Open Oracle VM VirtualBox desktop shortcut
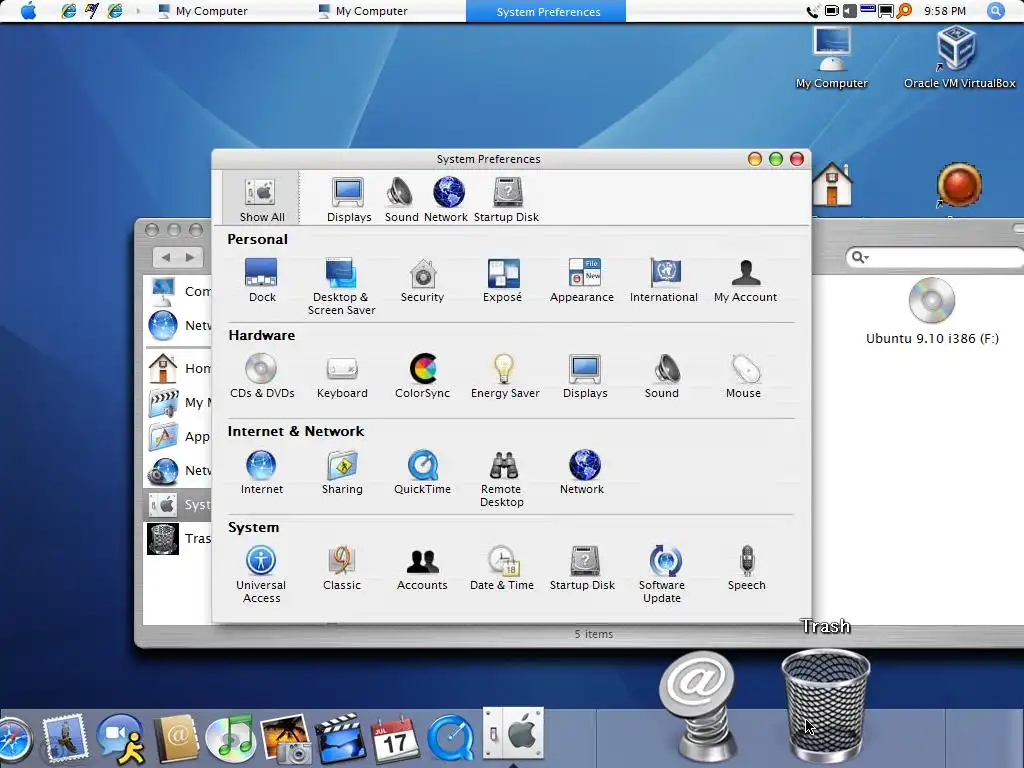This screenshot has width=1024, height=768. (x=959, y=57)
